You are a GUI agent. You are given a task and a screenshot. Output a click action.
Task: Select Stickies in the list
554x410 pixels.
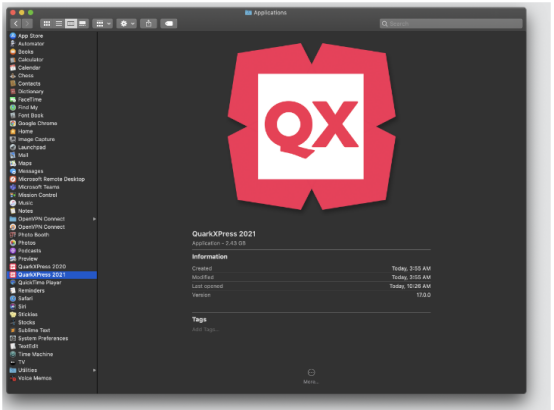point(52,314)
